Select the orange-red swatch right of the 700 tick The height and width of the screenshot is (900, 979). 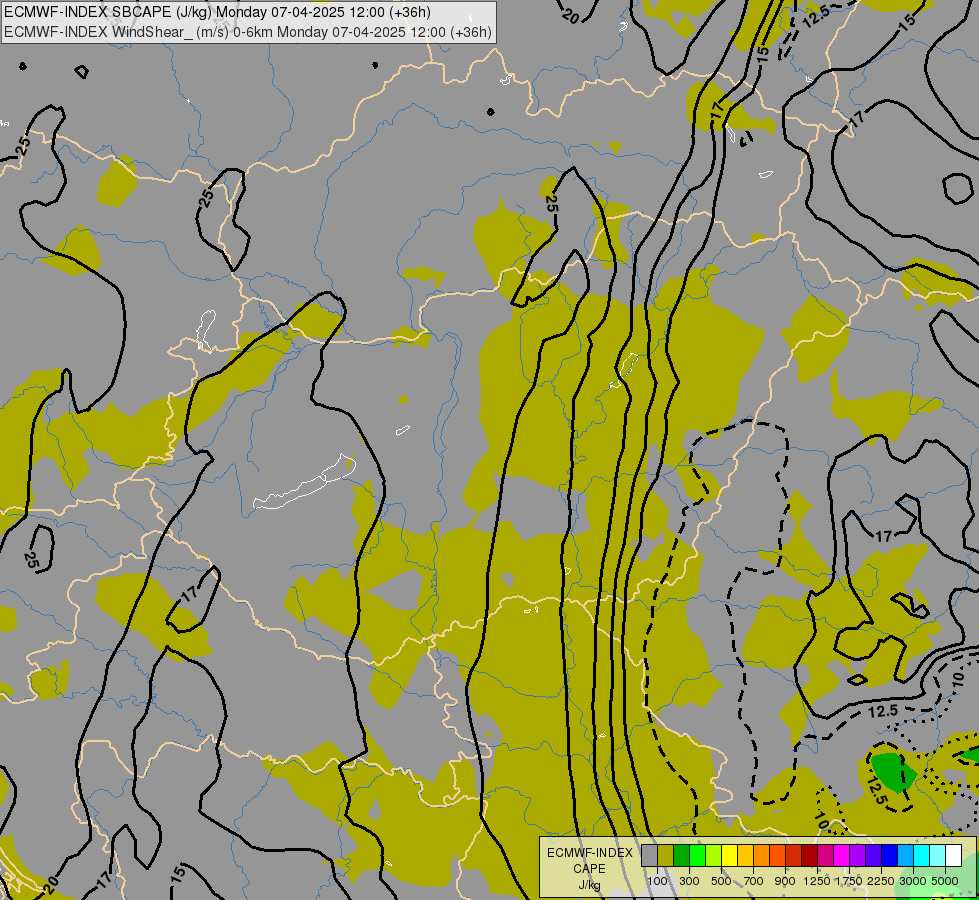coord(778,856)
